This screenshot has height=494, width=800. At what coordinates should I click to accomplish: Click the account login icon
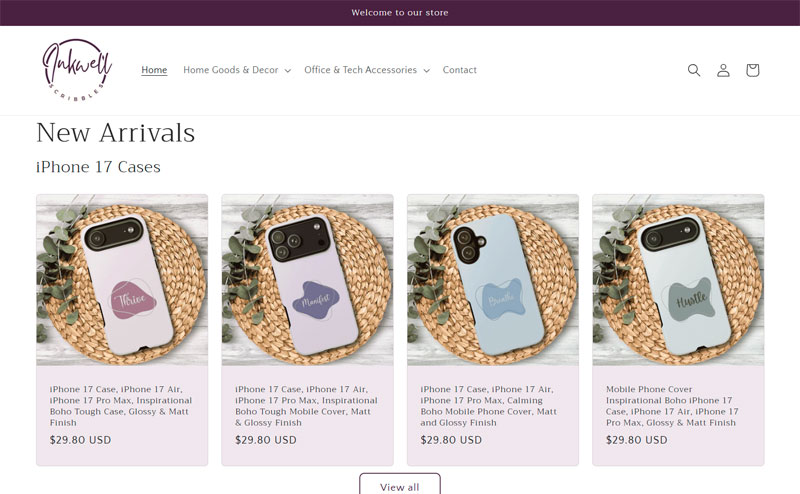723,70
